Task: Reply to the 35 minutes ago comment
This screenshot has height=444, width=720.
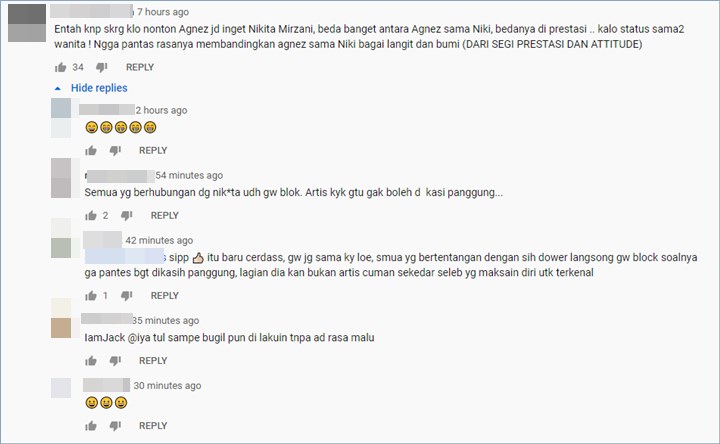Action: pyautogui.click(x=153, y=361)
